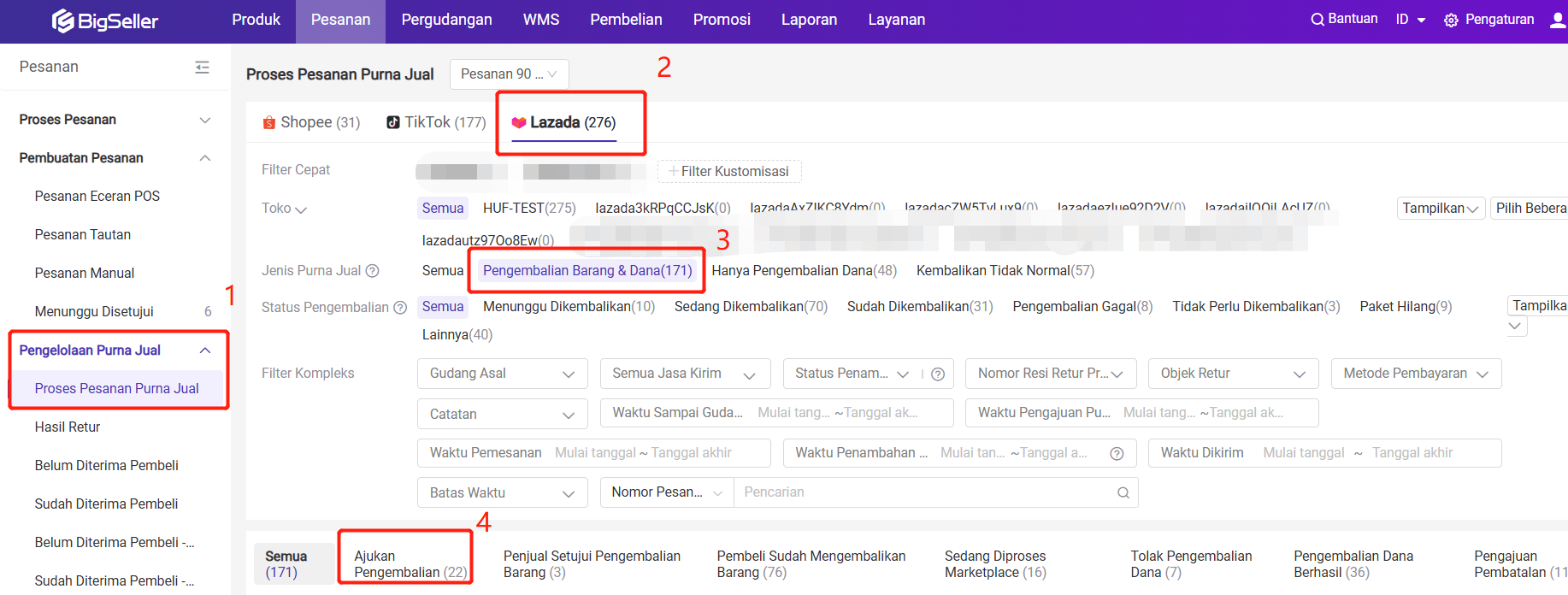Click the Filter Kustomisasi button

(729, 172)
